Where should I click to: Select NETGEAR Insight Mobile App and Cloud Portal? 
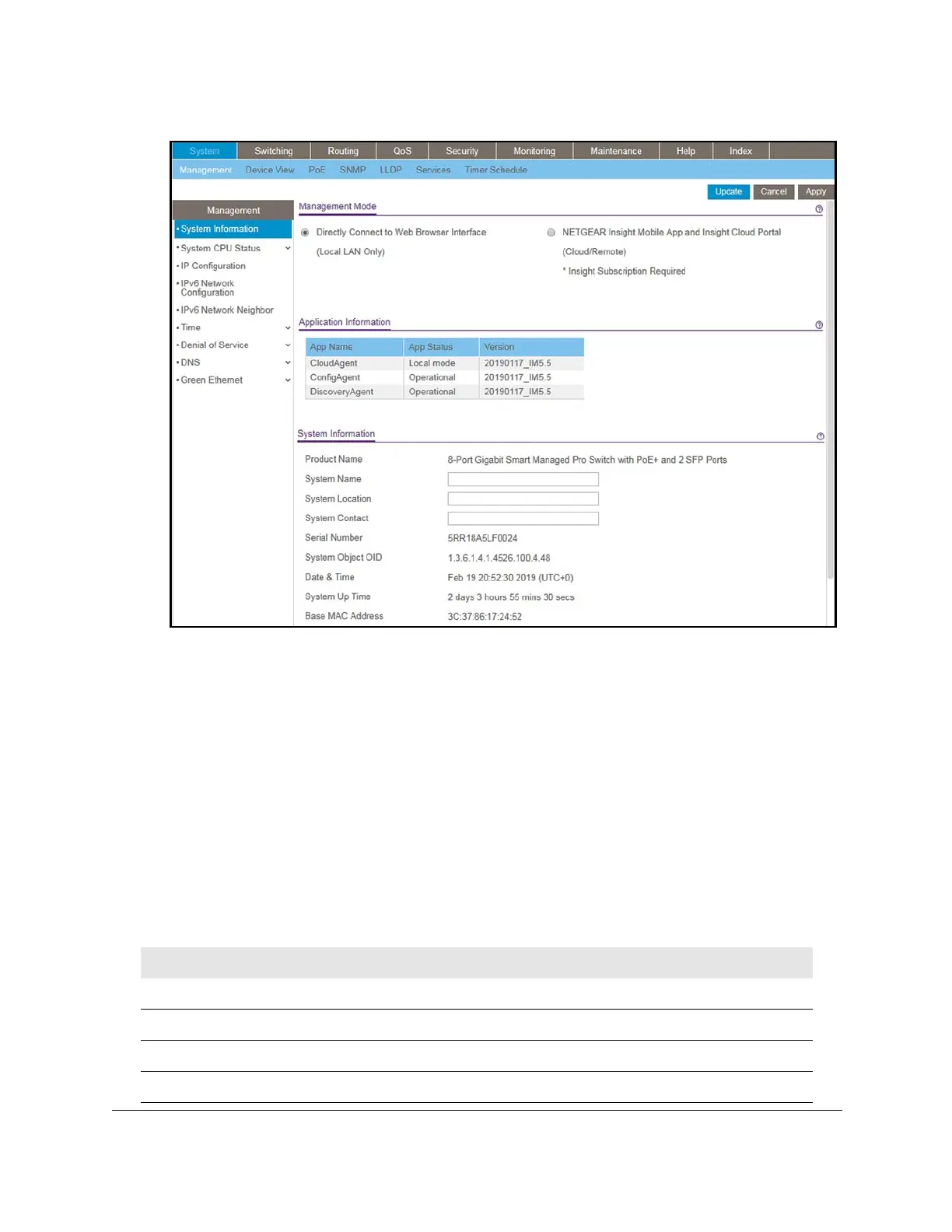(551, 233)
